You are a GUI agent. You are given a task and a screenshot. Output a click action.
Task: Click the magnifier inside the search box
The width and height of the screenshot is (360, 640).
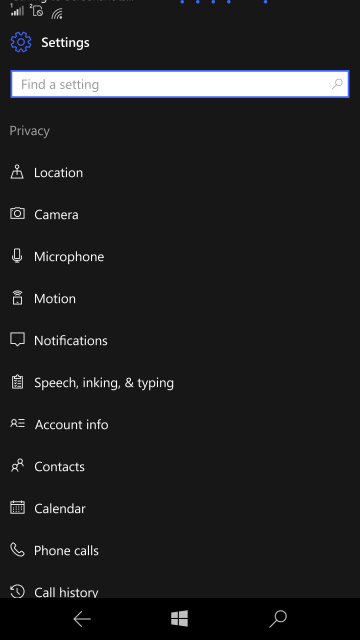(x=337, y=84)
